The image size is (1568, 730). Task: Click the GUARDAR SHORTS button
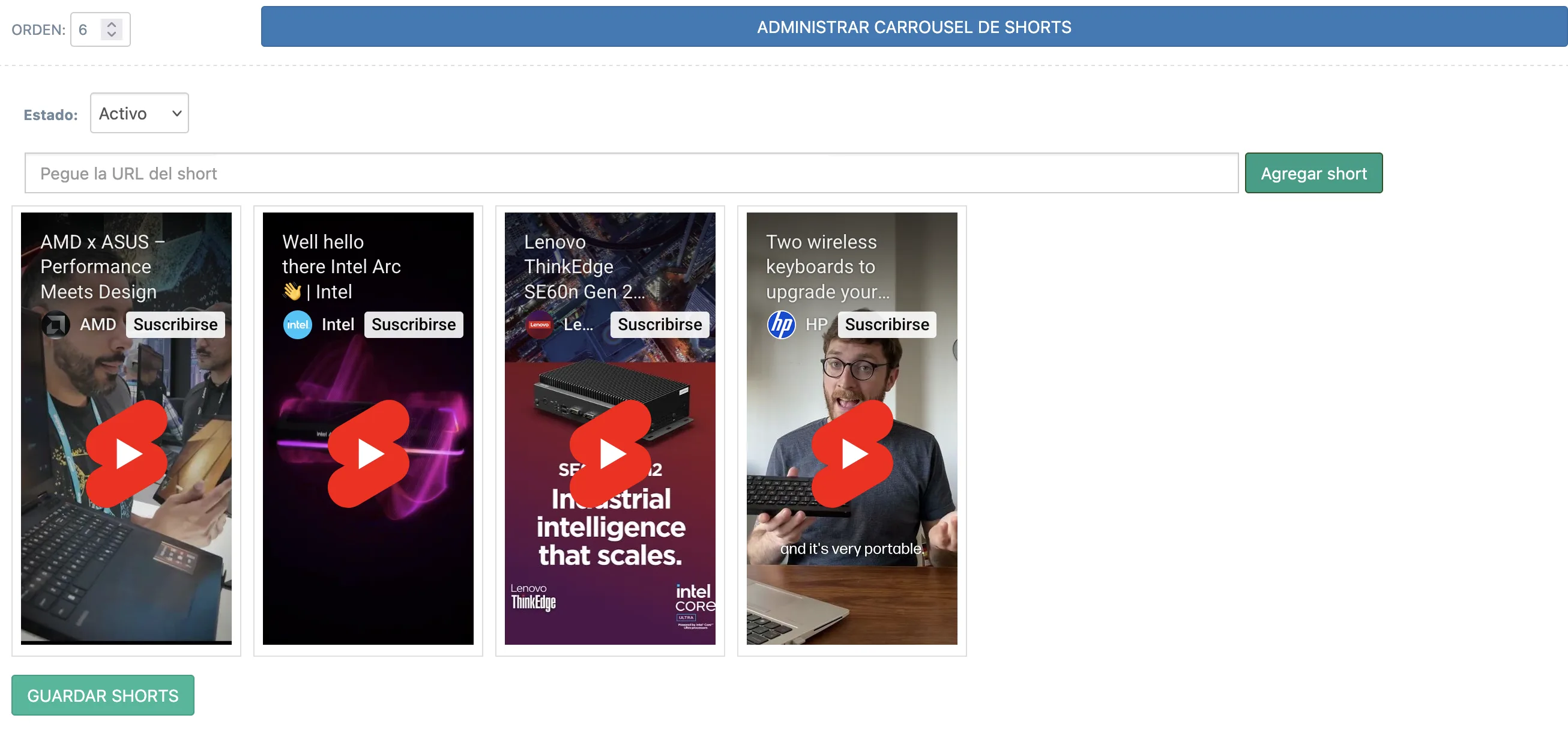pyautogui.click(x=103, y=695)
